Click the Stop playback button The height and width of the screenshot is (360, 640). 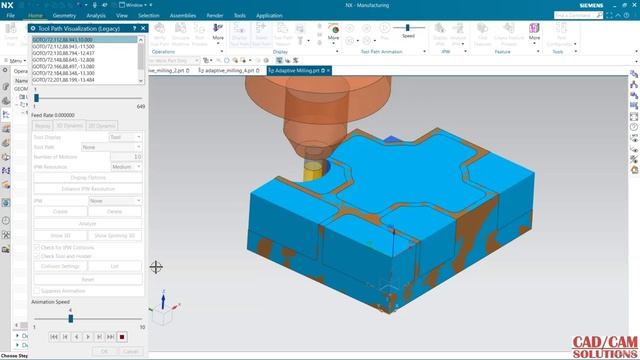click(122, 337)
